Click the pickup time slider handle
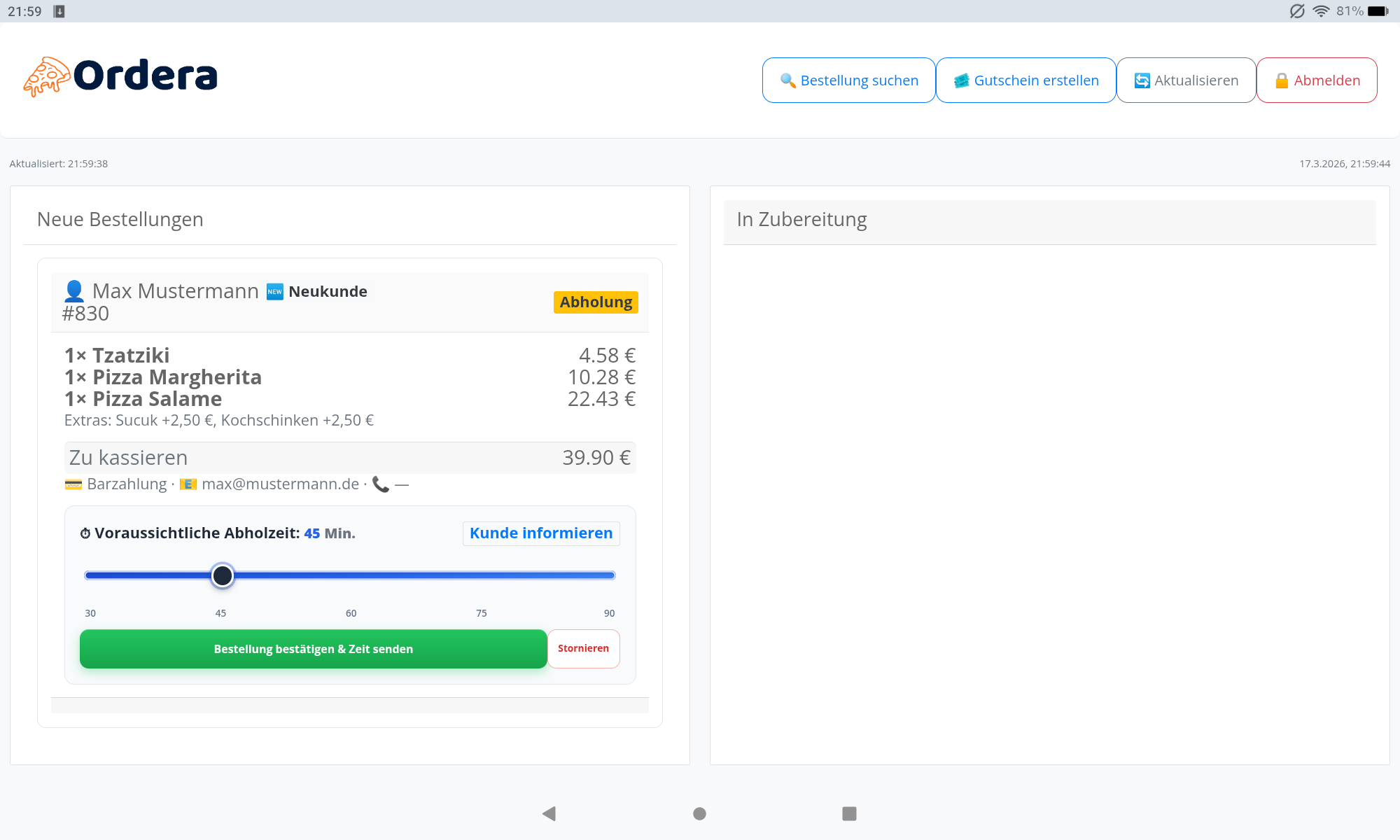 point(223,575)
